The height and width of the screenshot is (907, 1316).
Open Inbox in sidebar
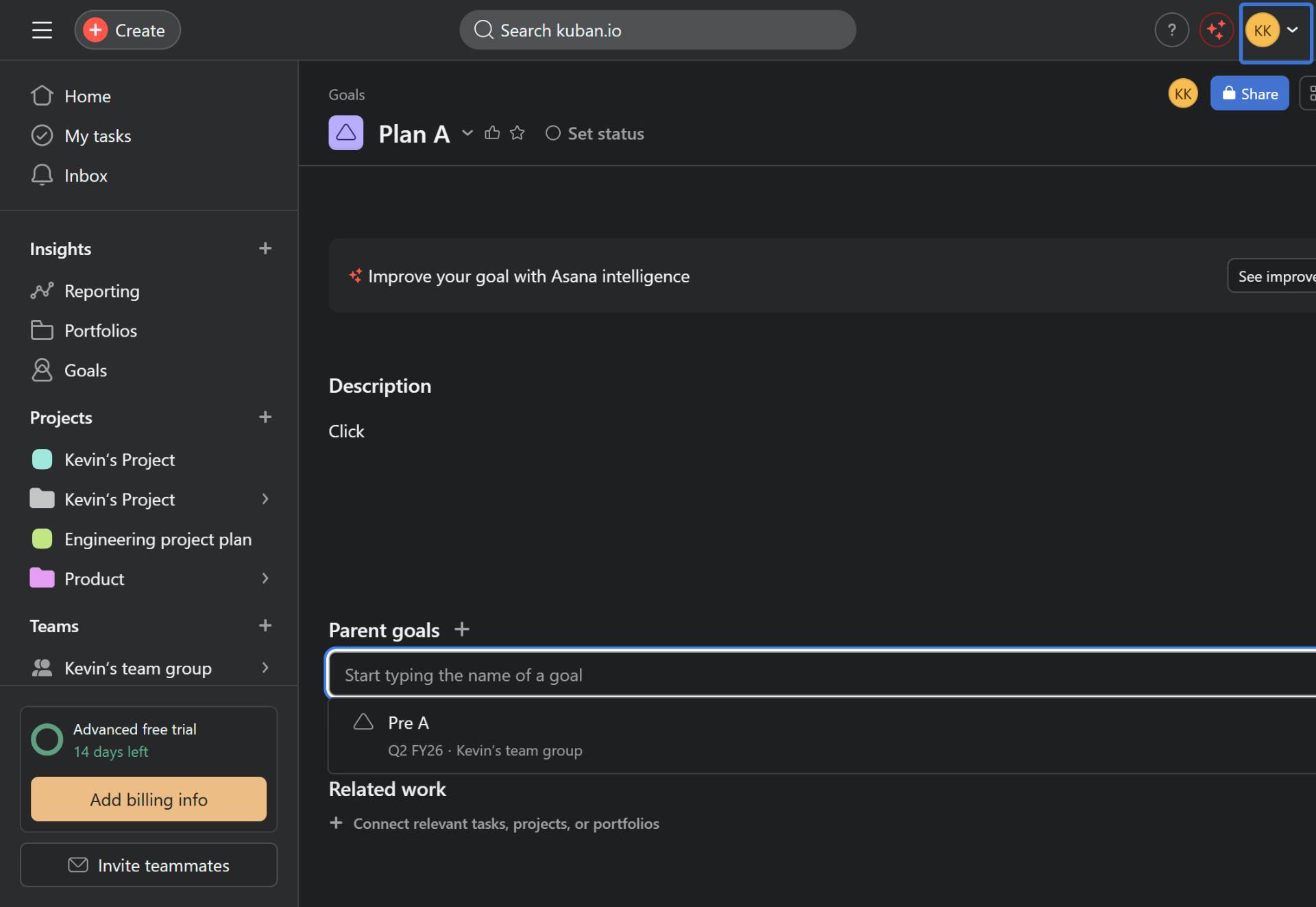point(86,176)
